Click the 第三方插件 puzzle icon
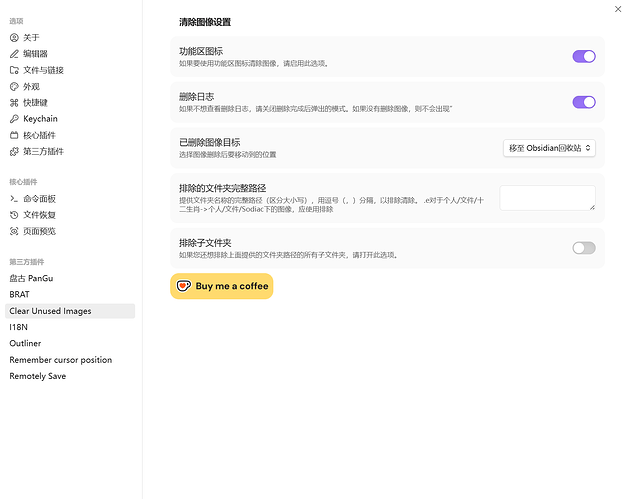Viewport: 623px width, 499px height. pyautogui.click(x=14, y=151)
